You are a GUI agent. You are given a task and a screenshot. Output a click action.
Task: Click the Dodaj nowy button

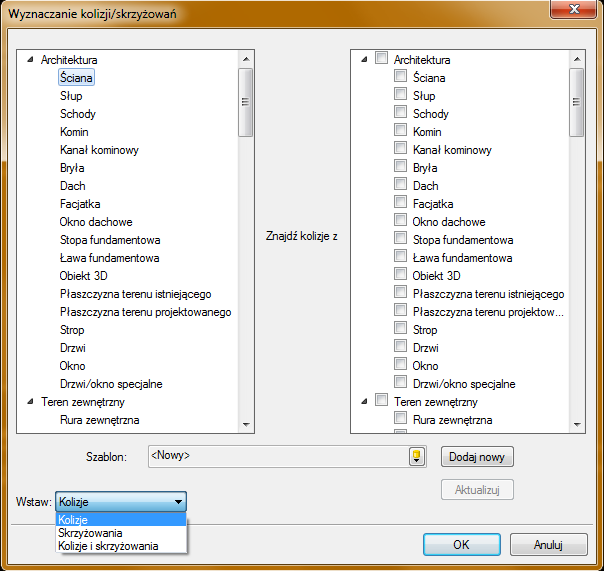(x=477, y=457)
